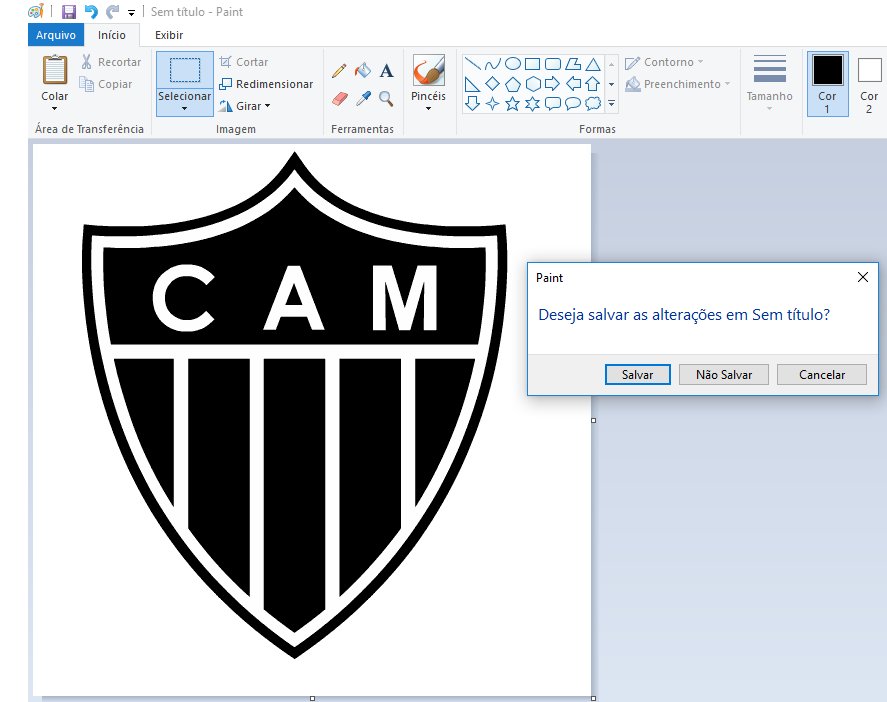Select the Eraser tool
The height and width of the screenshot is (702, 887).
[339, 99]
